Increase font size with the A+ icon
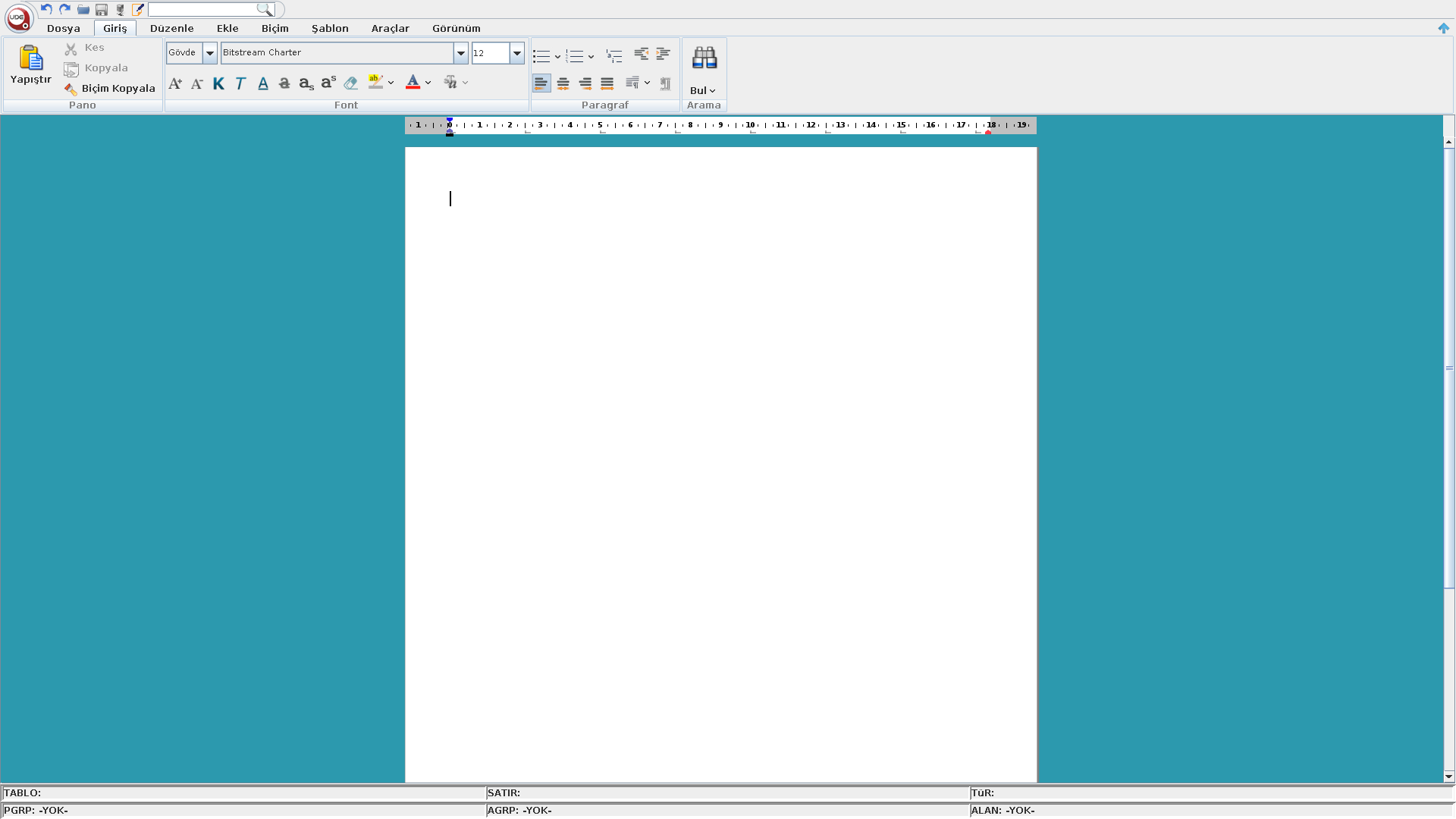The height and width of the screenshot is (819, 1456). [175, 83]
